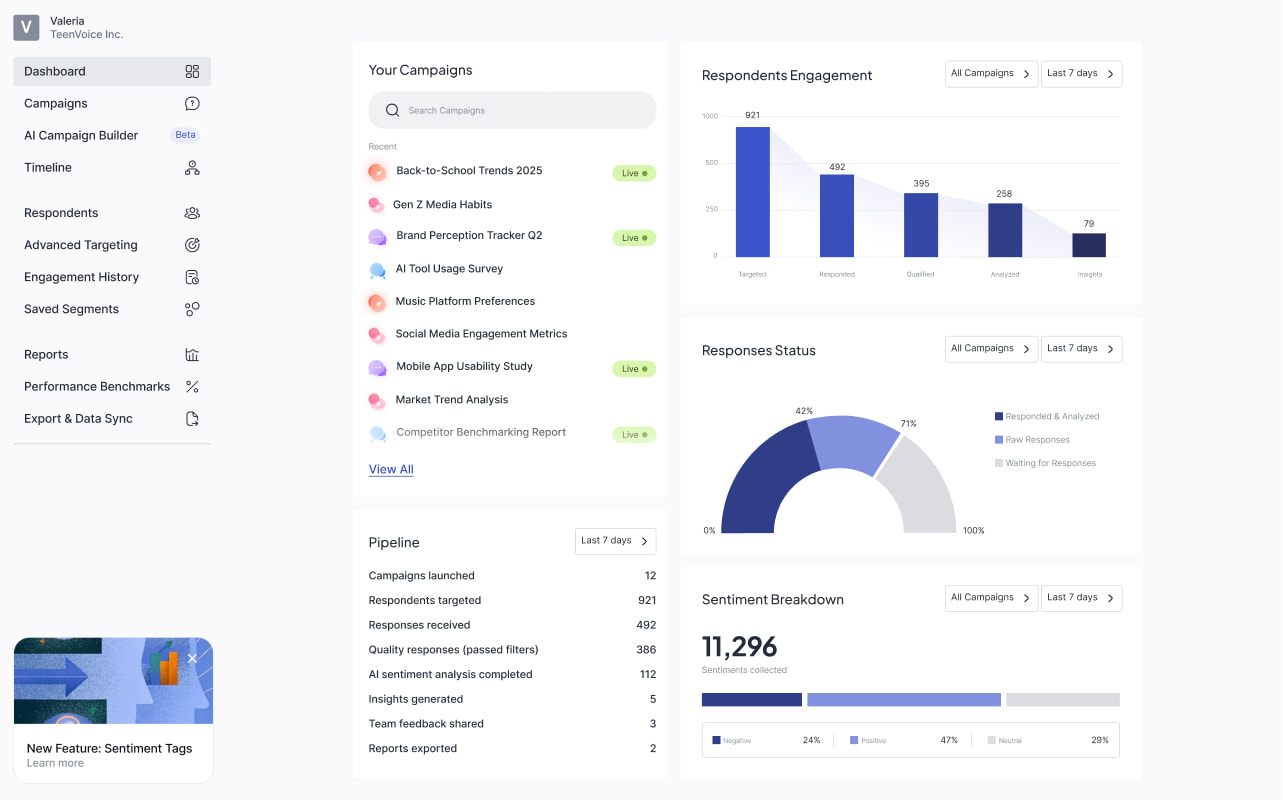Open Pipeline's Last 7 days dropdown
Image resolution: width=1283 pixels, height=800 pixels.
(615, 541)
